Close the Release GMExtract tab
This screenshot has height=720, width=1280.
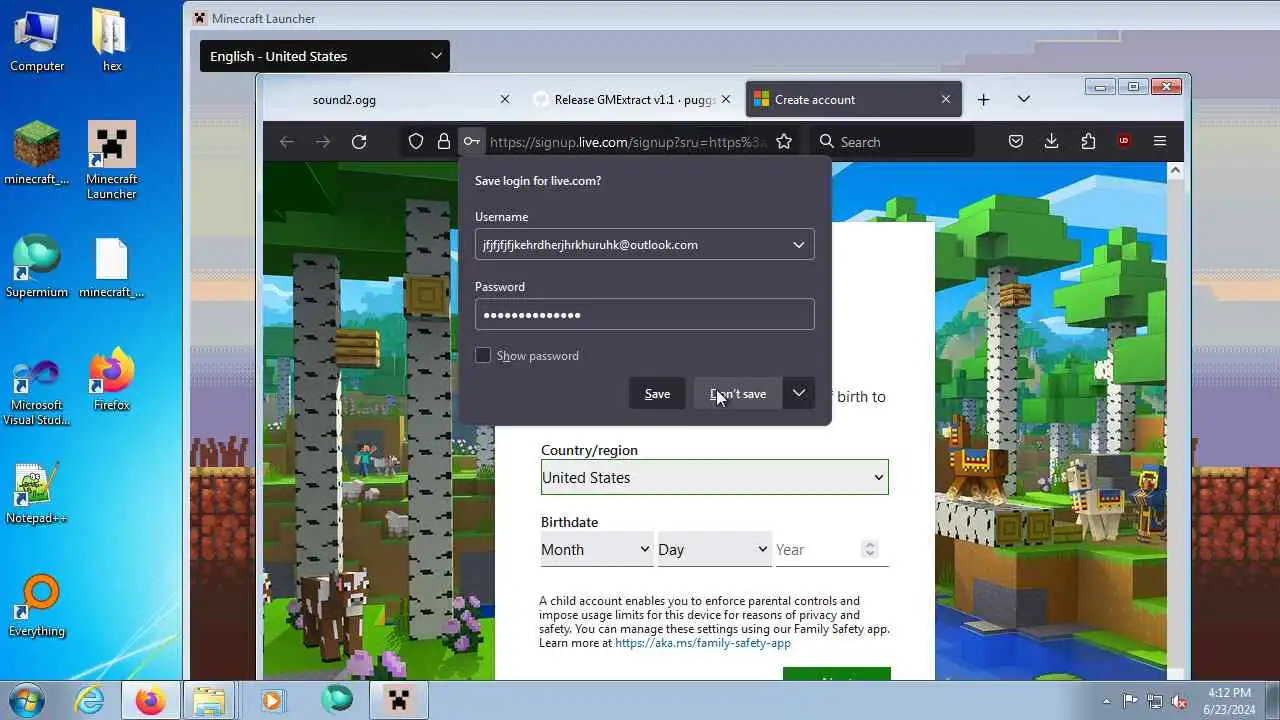click(726, 99)
